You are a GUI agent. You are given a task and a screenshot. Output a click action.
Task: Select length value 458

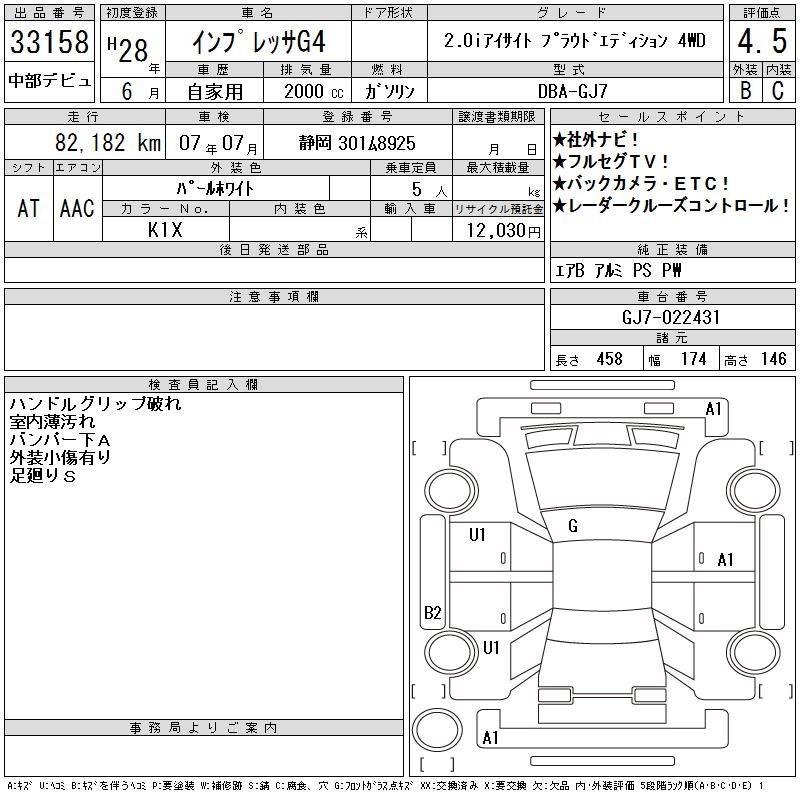[609, 359]
